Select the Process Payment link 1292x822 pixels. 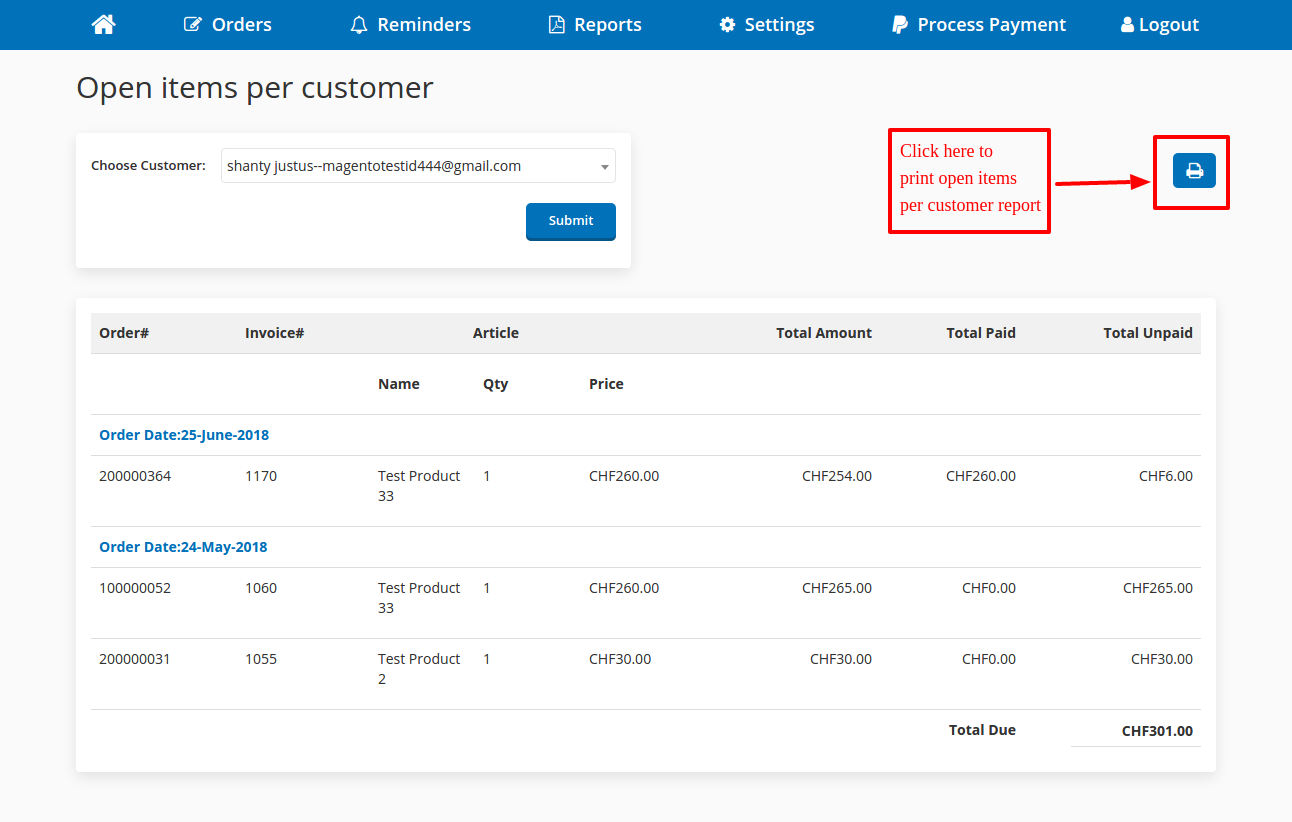(x=991, y=25)
